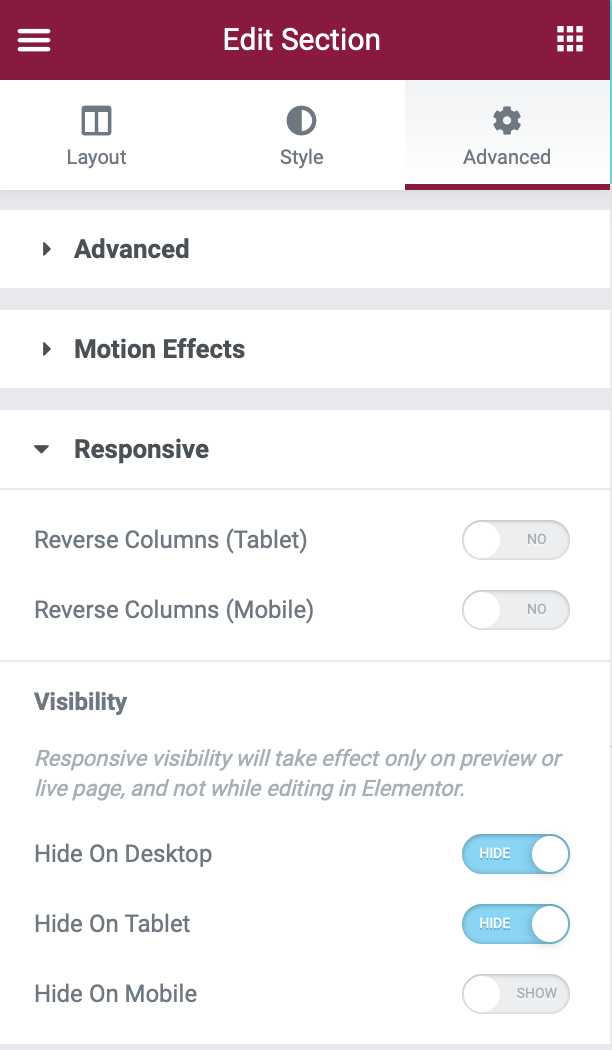Expand the Advanced section heading
The image size is (612, 1050).
[131, 249]
